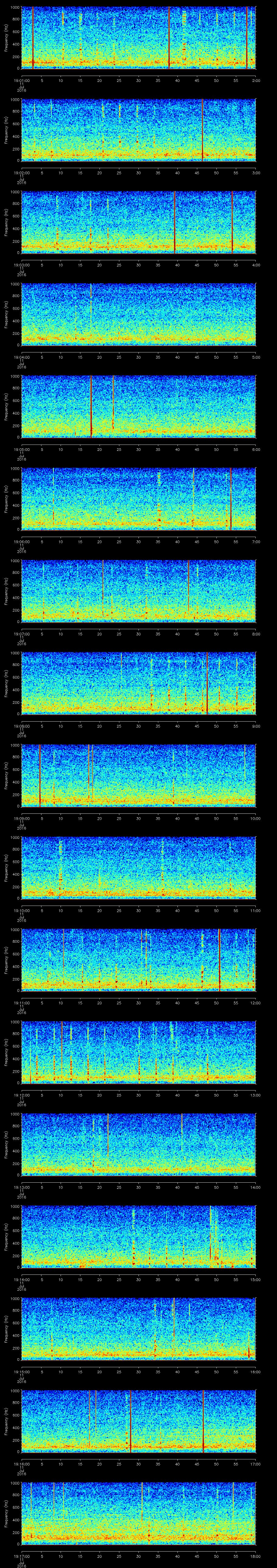
Task: Click the spectrogram panel starting at 19:16:00
Action: (x=139, y=1421)
